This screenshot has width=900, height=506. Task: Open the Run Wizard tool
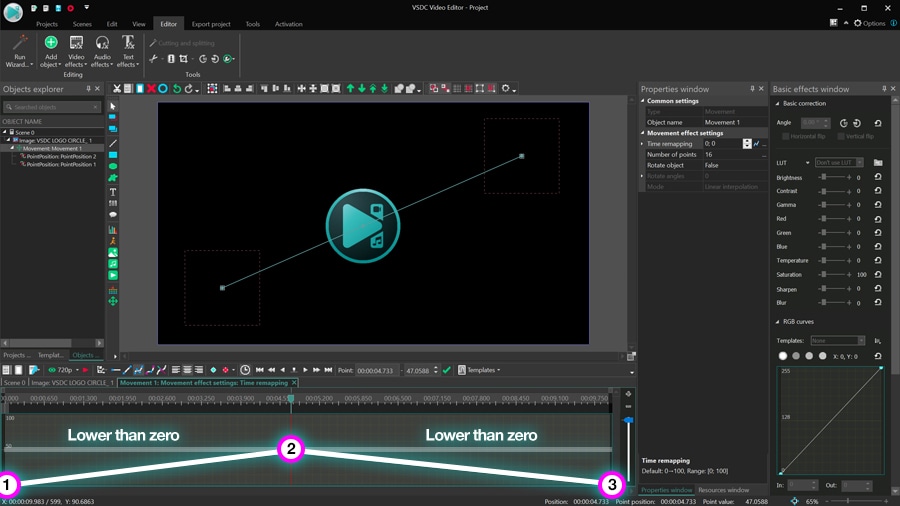[18, 50]
